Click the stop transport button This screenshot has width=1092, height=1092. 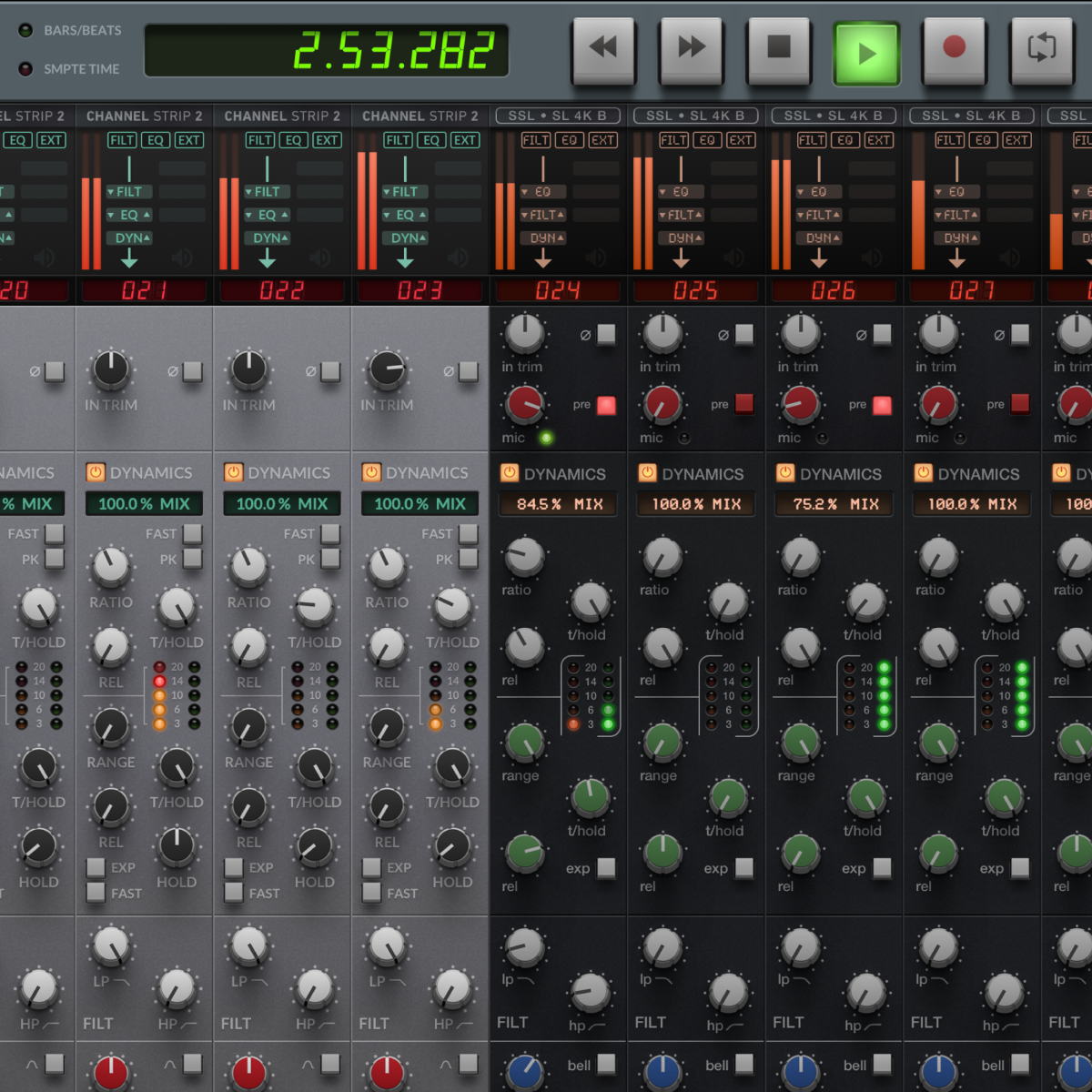click(x=778, y=50)
